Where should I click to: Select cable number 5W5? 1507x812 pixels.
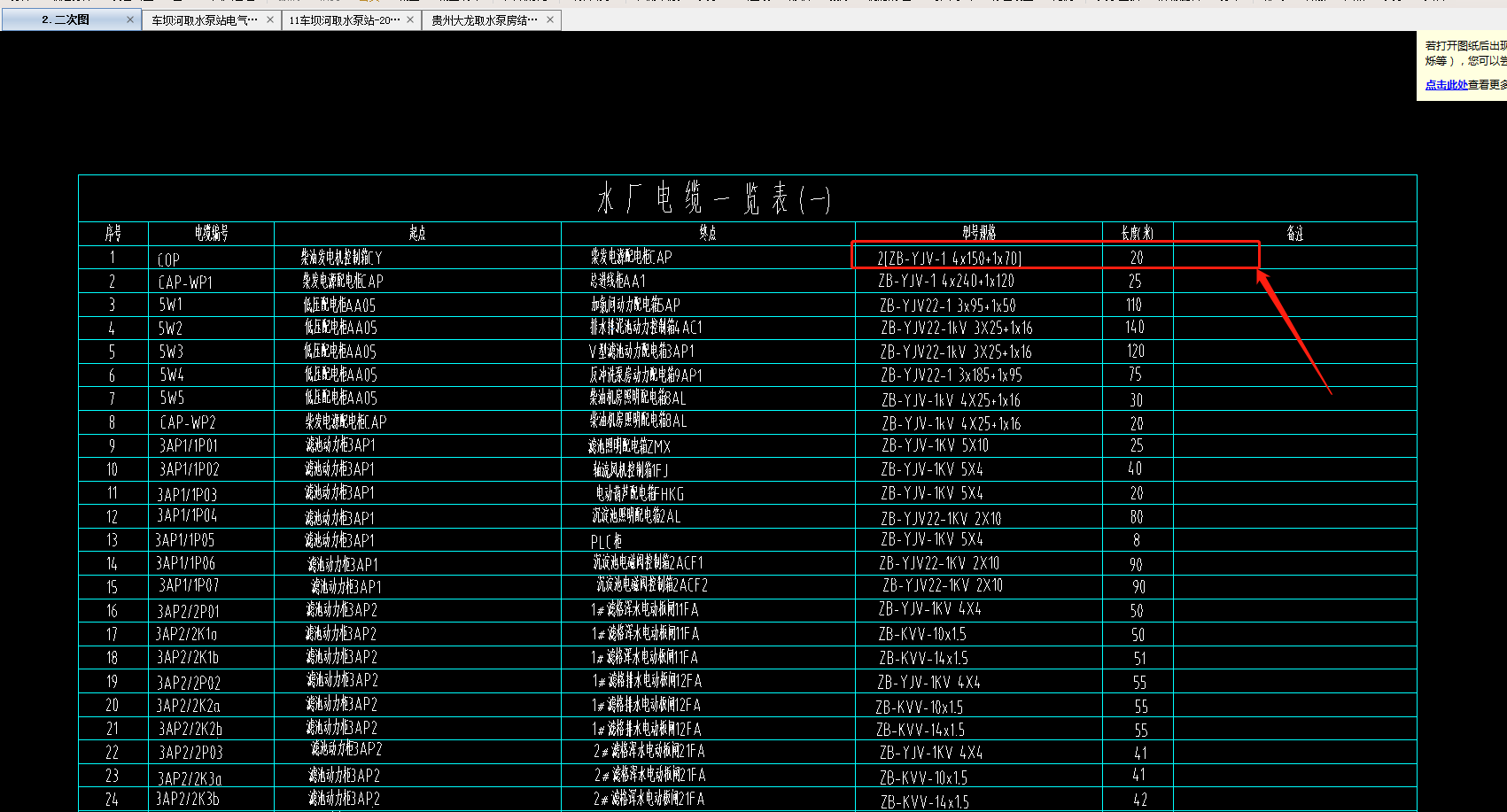point(172,398)
